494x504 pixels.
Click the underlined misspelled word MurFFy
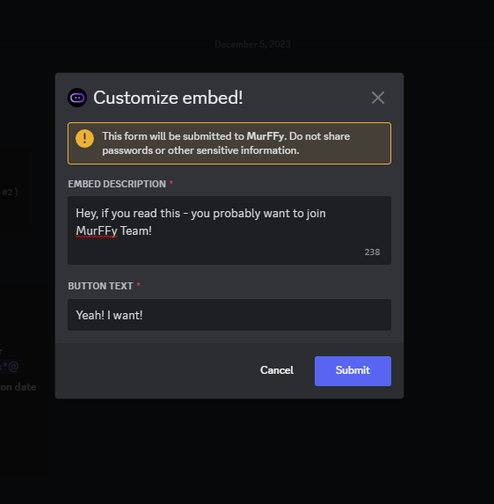(96, 231)
